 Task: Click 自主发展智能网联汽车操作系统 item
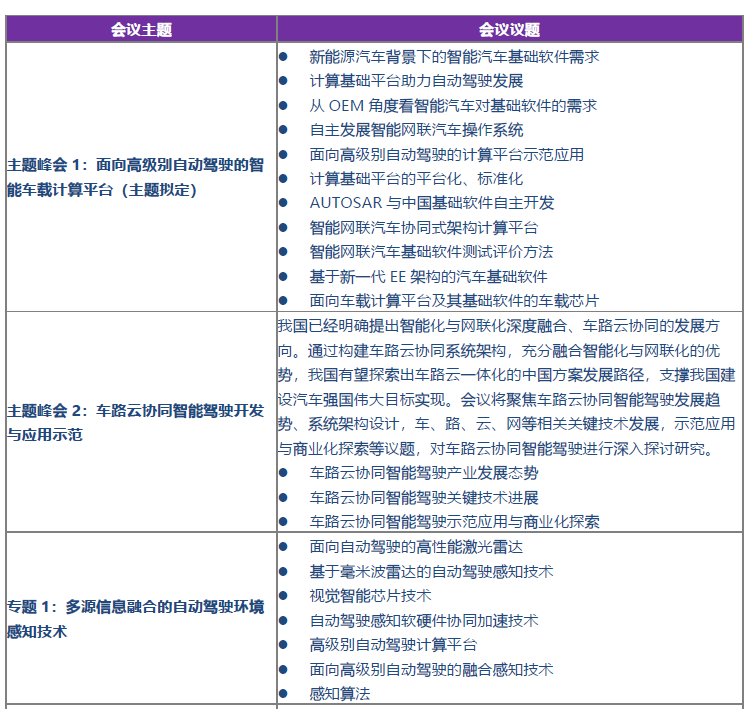point(416,130)
